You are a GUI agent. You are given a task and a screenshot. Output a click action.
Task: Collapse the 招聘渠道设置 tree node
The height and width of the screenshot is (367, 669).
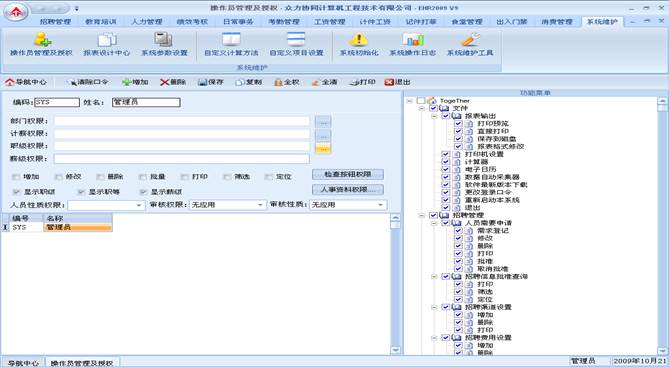(x=434, y=307)
